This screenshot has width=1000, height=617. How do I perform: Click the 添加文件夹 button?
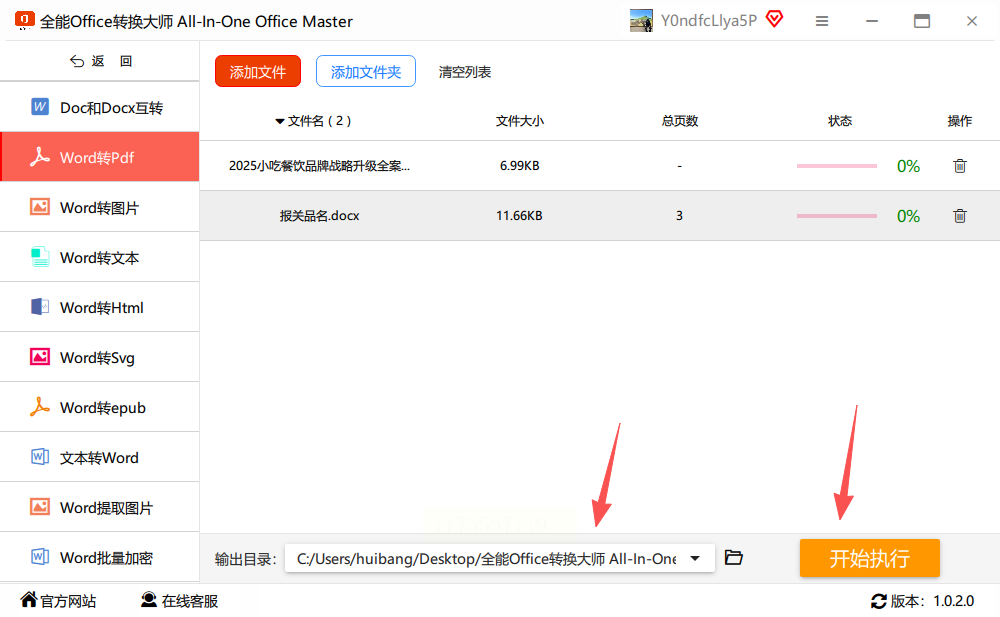(365, 71)
